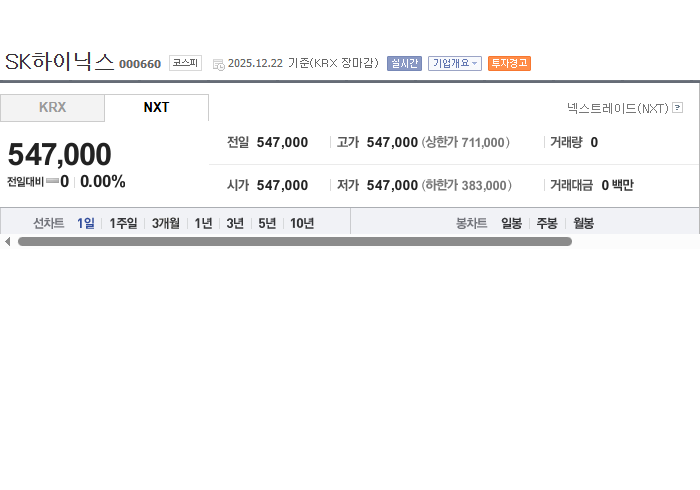Click the 선차트 label
Viewport: 700px width, 490px height.
(x=49, y=223)
